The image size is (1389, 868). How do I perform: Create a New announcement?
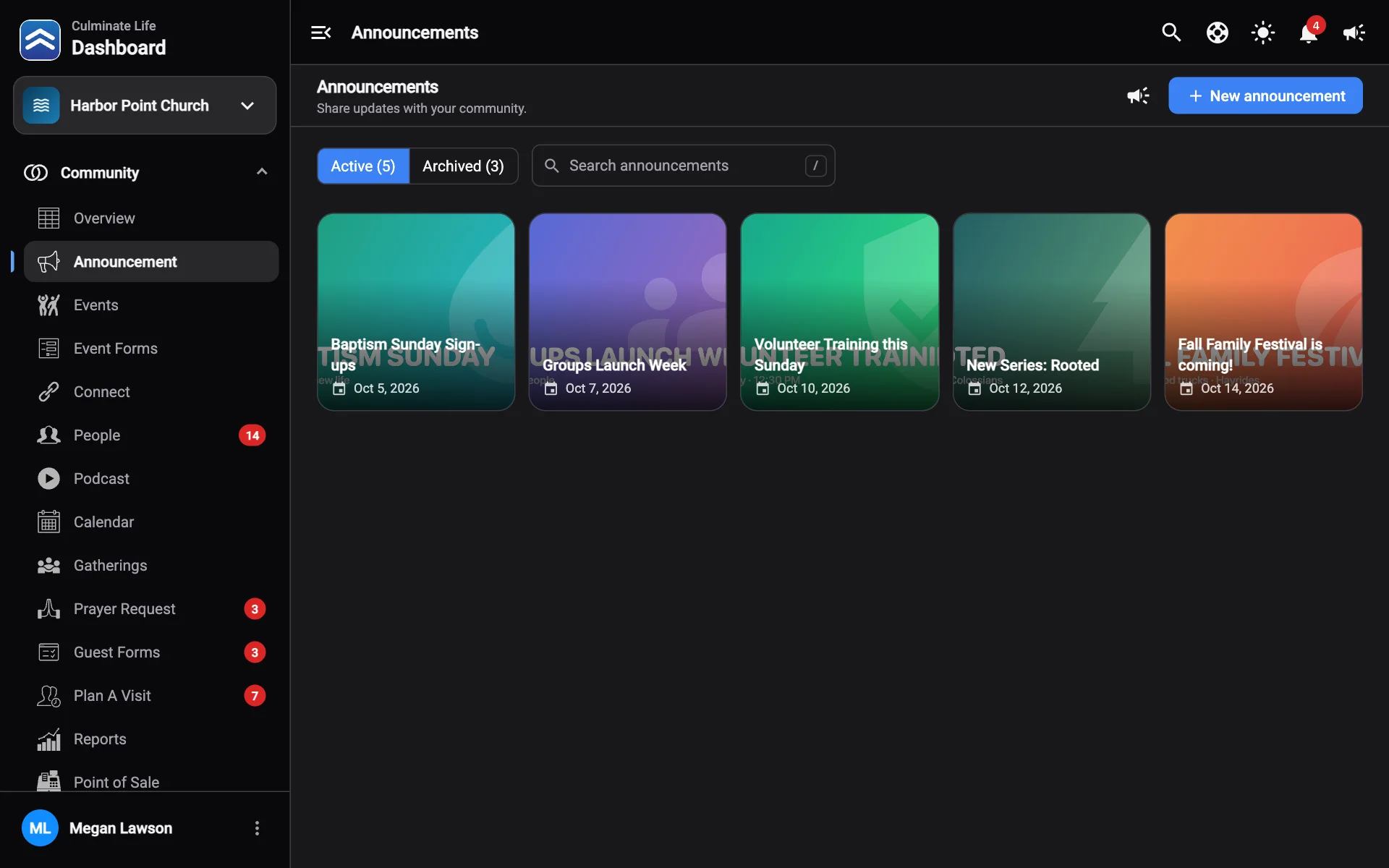point(1265,95)
